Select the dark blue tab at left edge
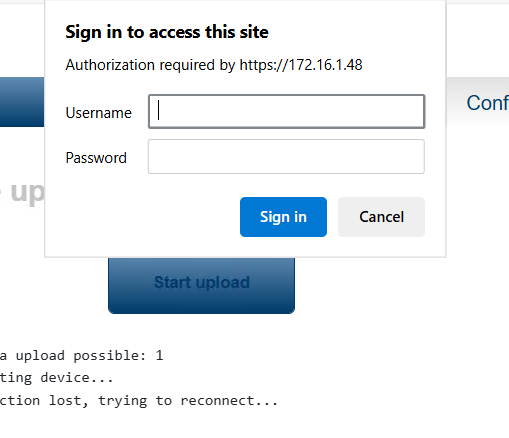The image size is (509, 438). (x=22, y=102)
